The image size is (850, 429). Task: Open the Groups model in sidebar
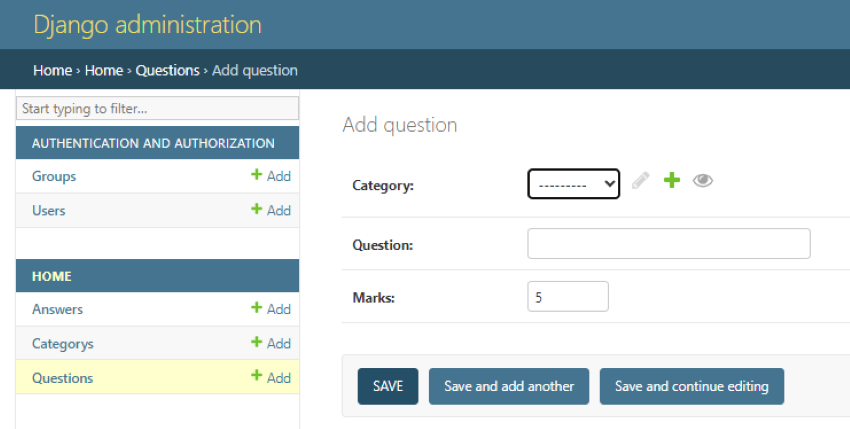54,176
